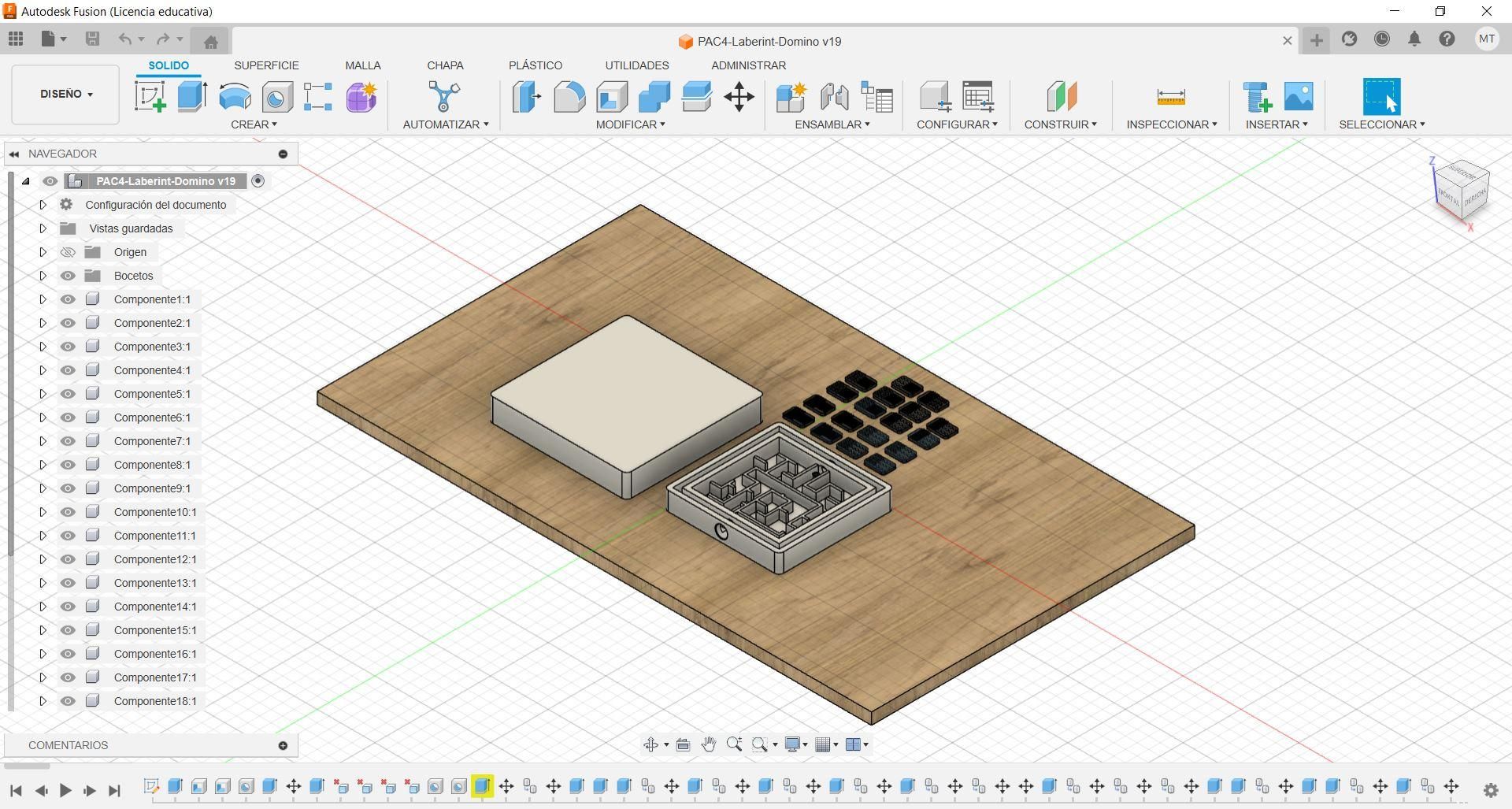Screen dimensions: 1512x809
Task: Open the DISEÑO workspace dropdown
Action: point(65,95)
